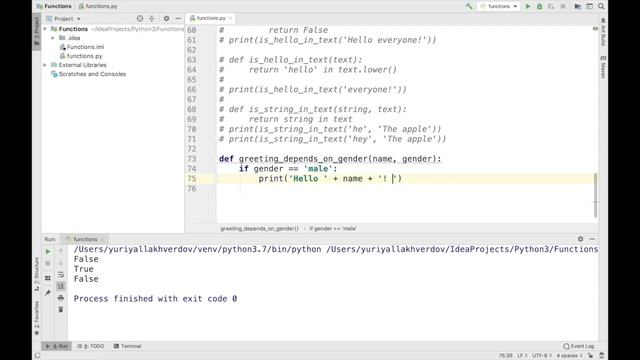The height and width of the screenshot is (360, 640).
Task: Open the Event Log button
Action: pos(579,346)
